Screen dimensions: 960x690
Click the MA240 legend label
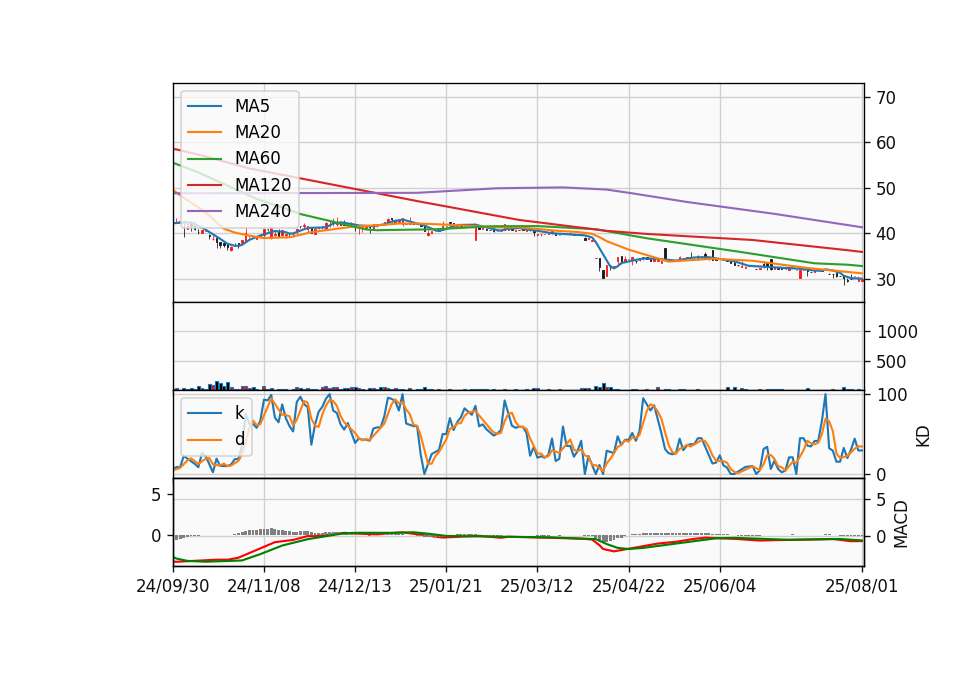coord(263,211)
